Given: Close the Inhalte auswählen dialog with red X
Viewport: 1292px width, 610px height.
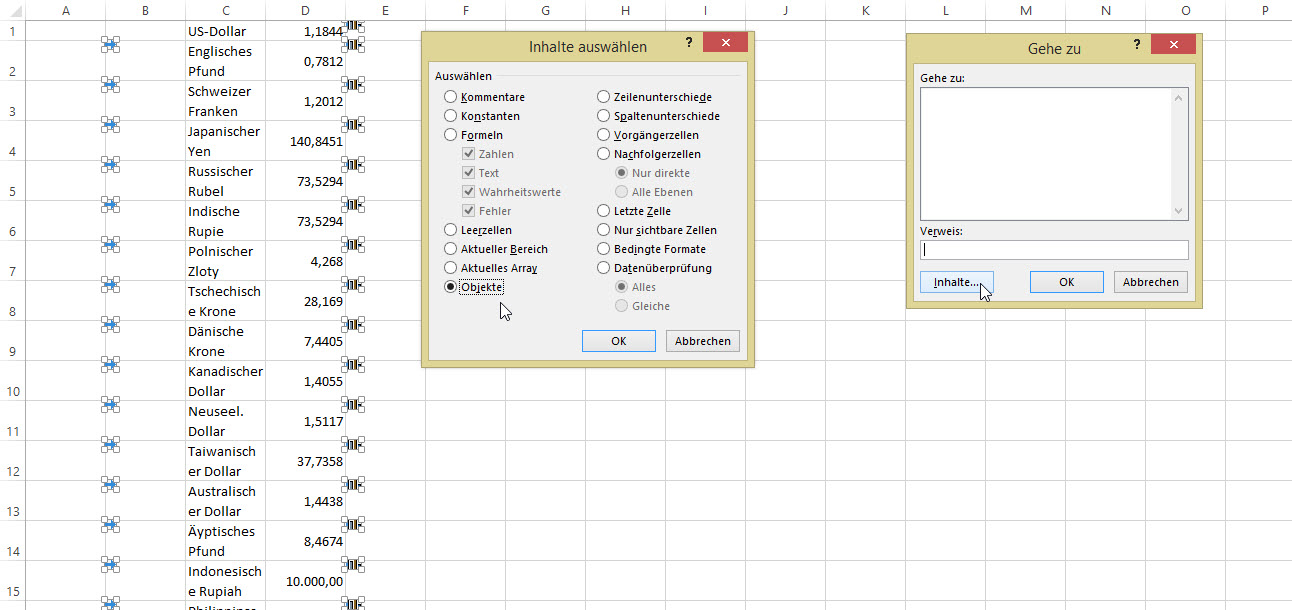Looking at the screenshot, I should (x=725, y=43).
